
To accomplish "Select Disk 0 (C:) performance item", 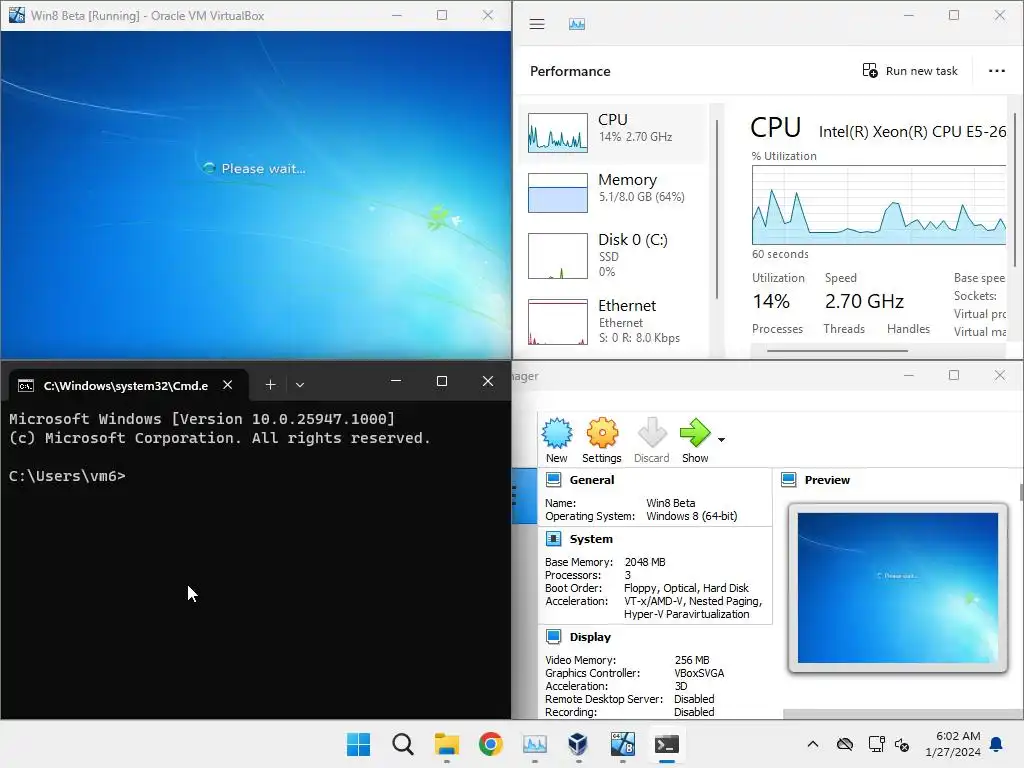I will (x=614, y=256).
